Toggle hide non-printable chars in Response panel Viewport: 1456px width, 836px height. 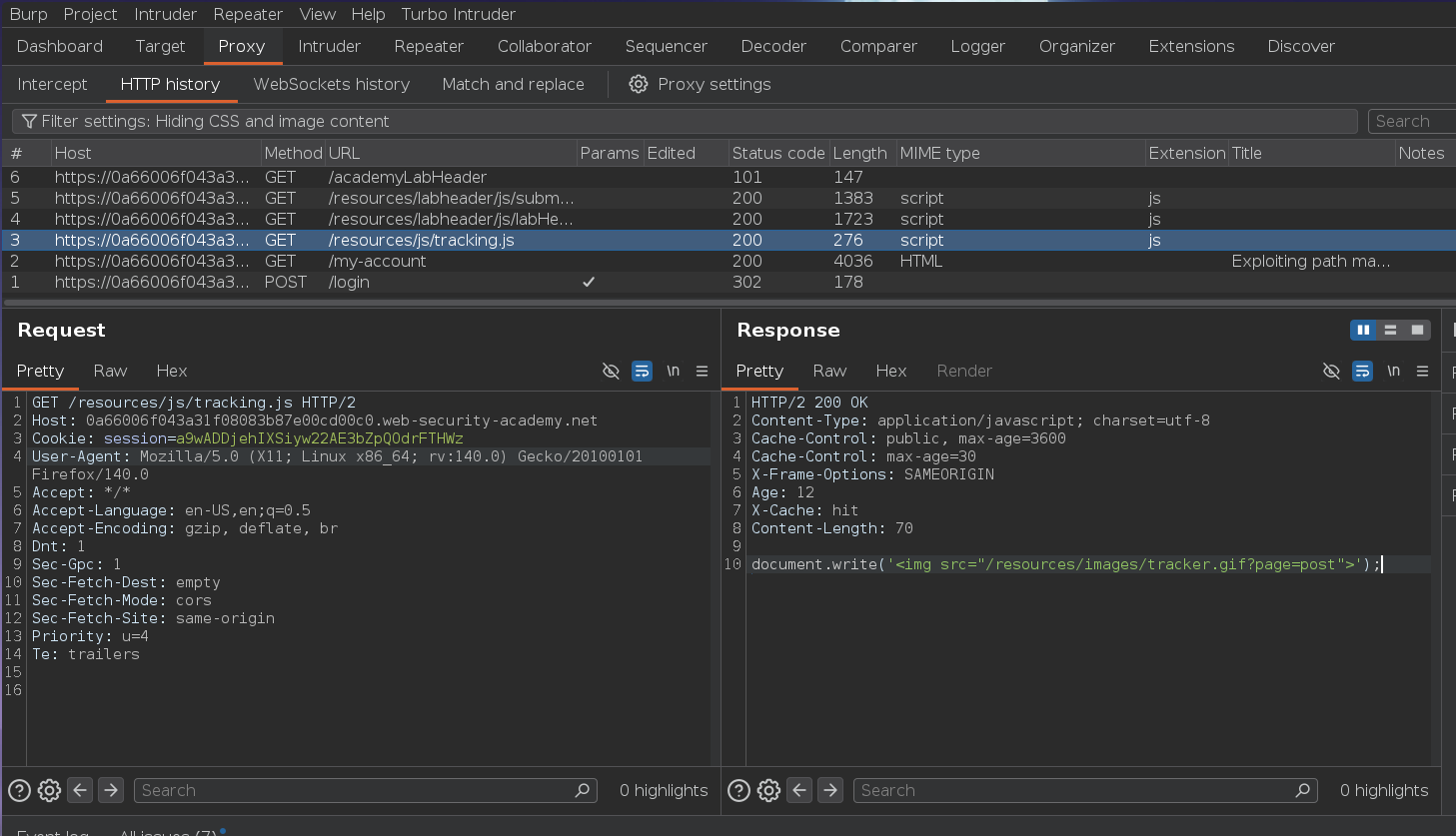[x=1331, y=371]
